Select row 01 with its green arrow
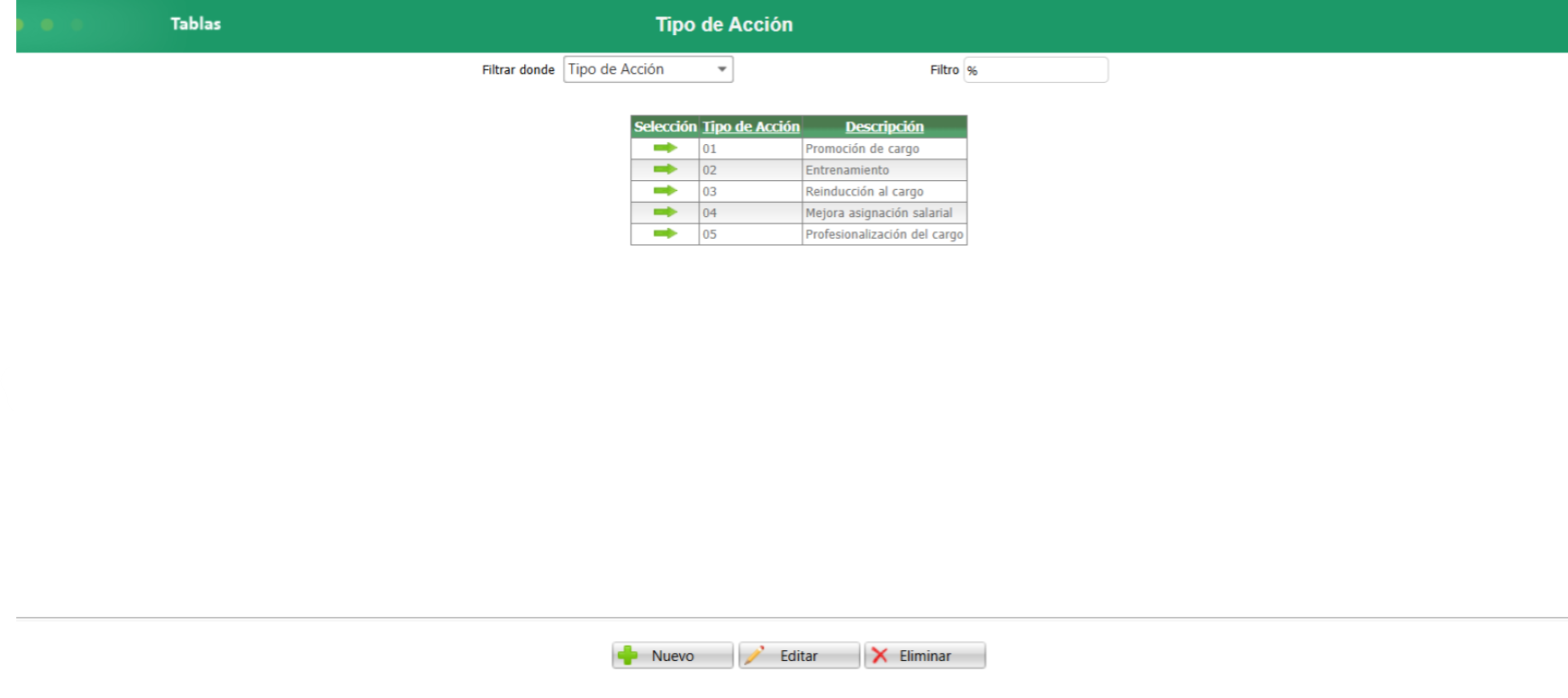The image size is (1568, 698). (x=665, y=148)
